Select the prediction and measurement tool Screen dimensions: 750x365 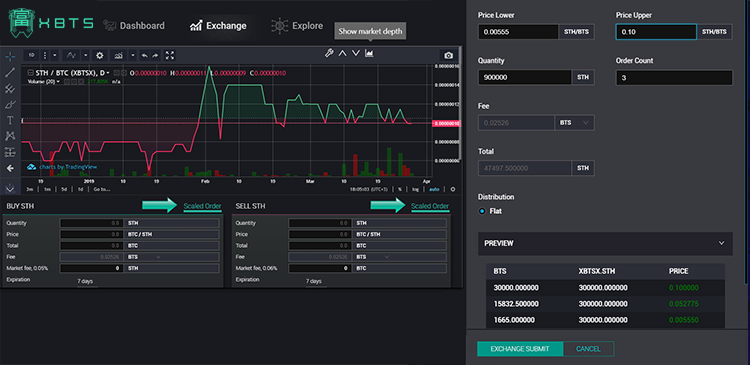(10, 152)
